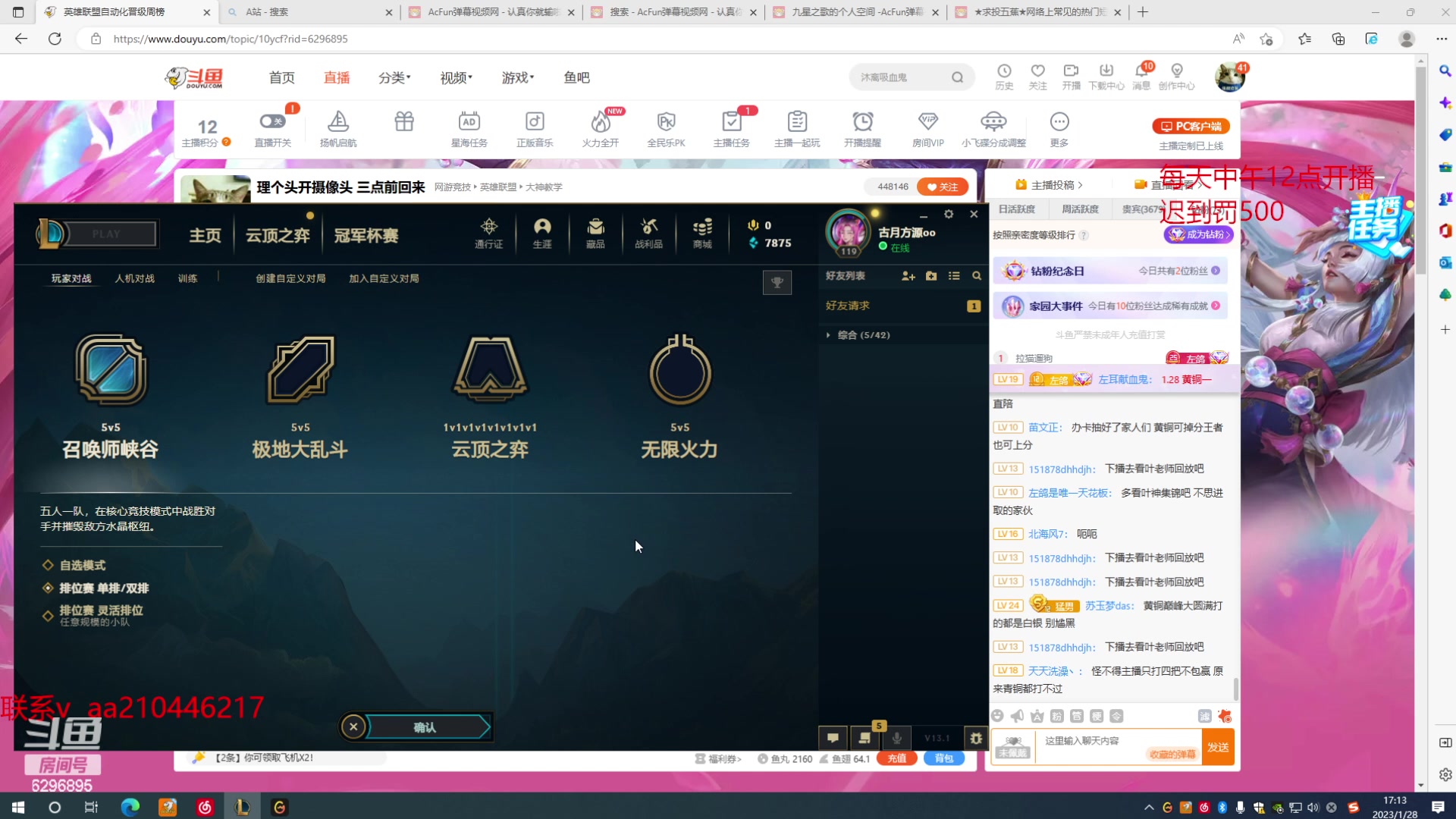Toggle microphone icon in League client

point(896,738)
